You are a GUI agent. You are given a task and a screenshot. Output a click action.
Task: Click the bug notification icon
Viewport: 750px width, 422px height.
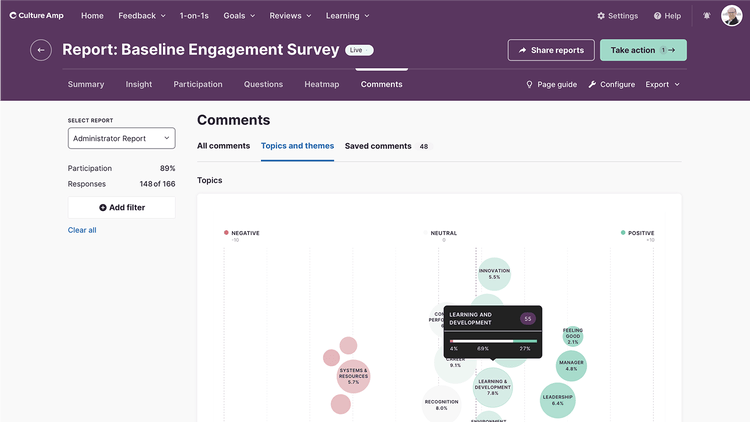click(707, 16)
